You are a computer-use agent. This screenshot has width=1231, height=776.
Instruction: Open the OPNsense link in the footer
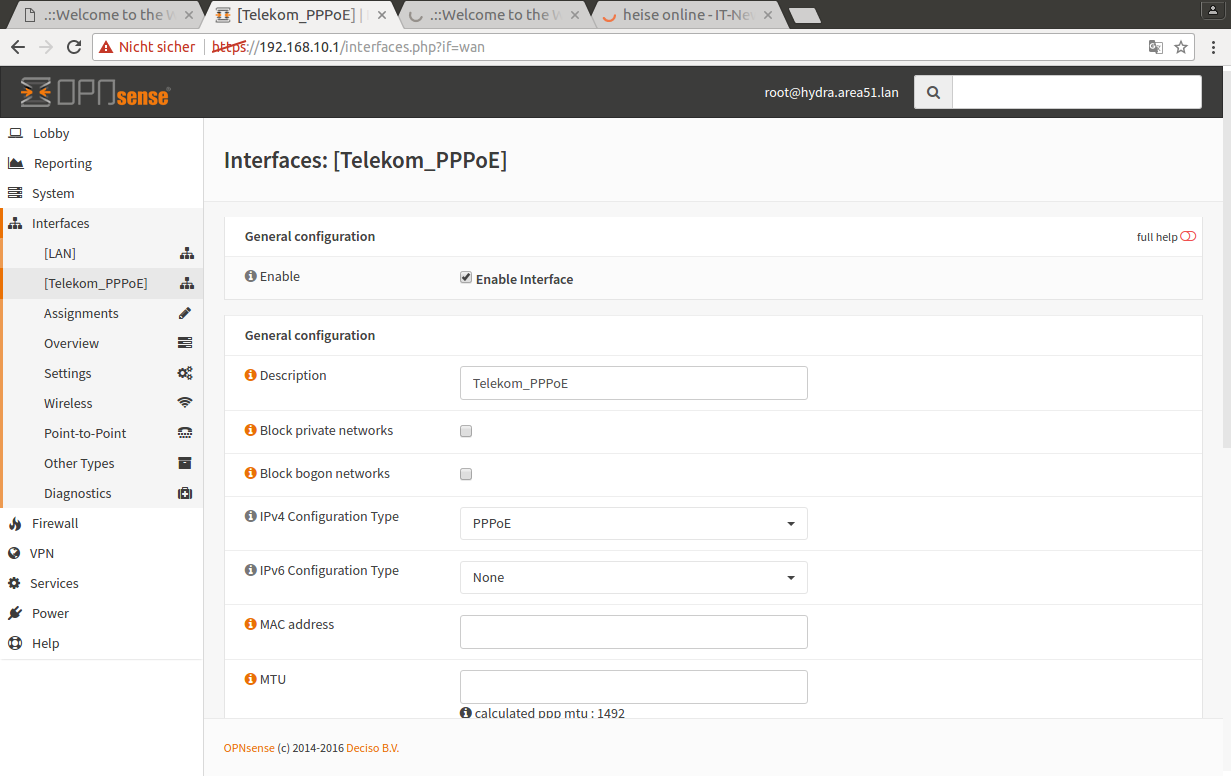[x=249, y=748]
